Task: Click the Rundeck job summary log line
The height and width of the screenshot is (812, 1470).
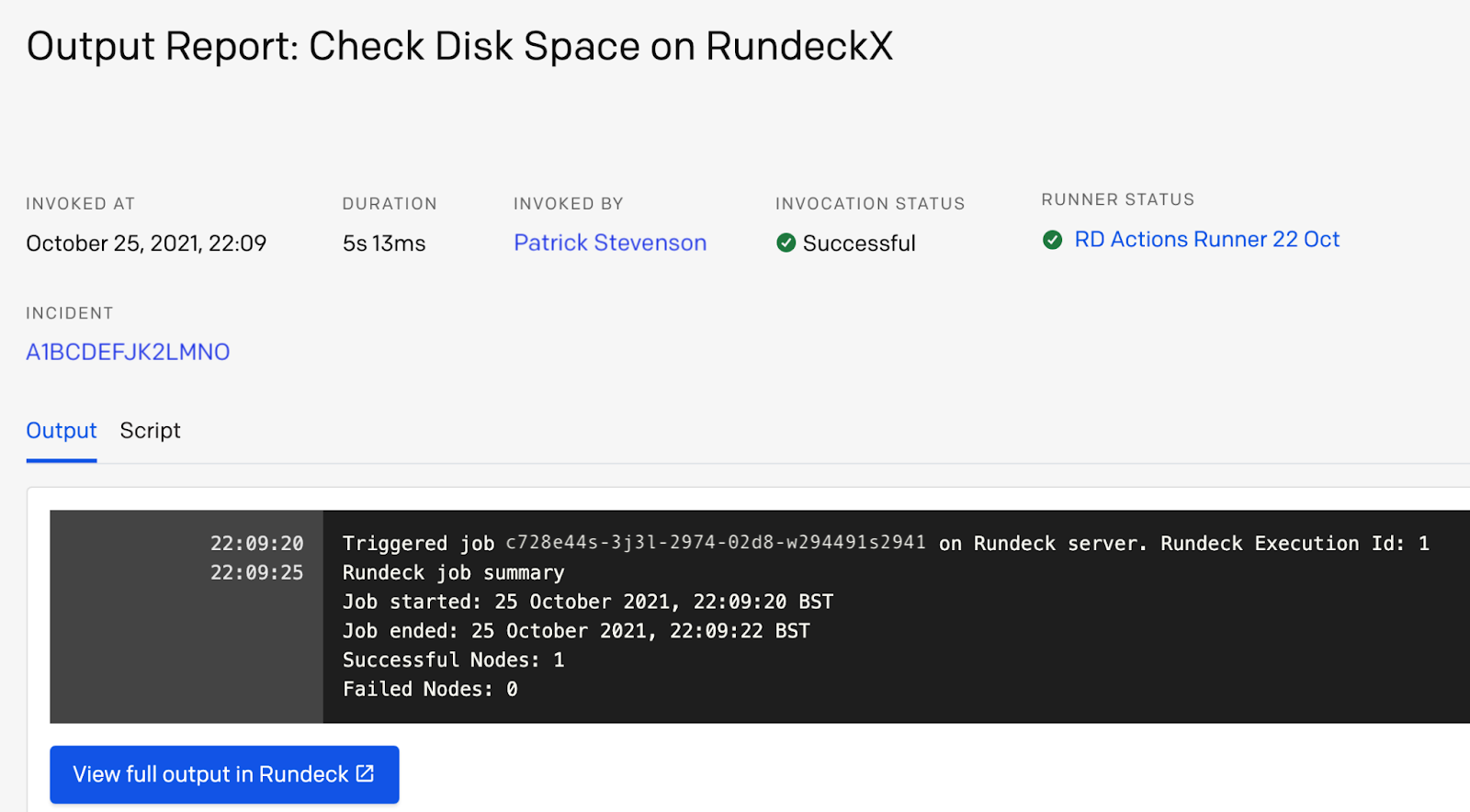Action: 454,573
